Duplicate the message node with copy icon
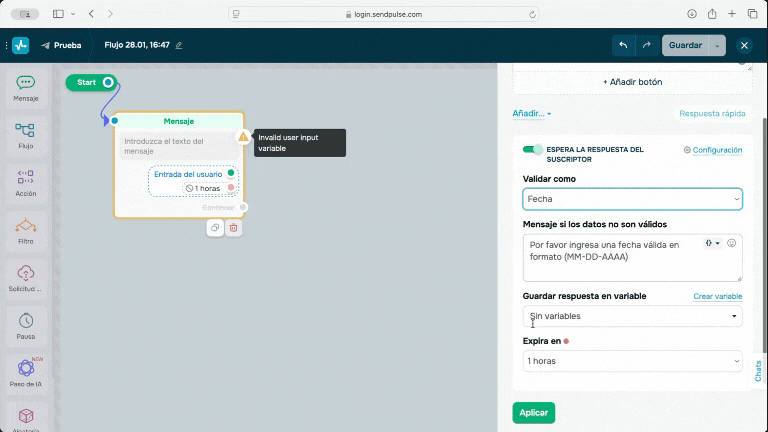 215,228
